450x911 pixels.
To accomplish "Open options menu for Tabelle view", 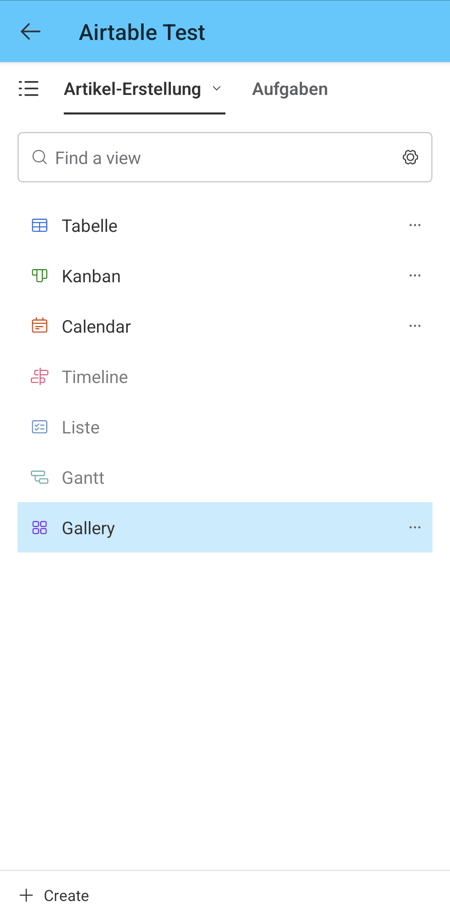I will pos(415,225).
